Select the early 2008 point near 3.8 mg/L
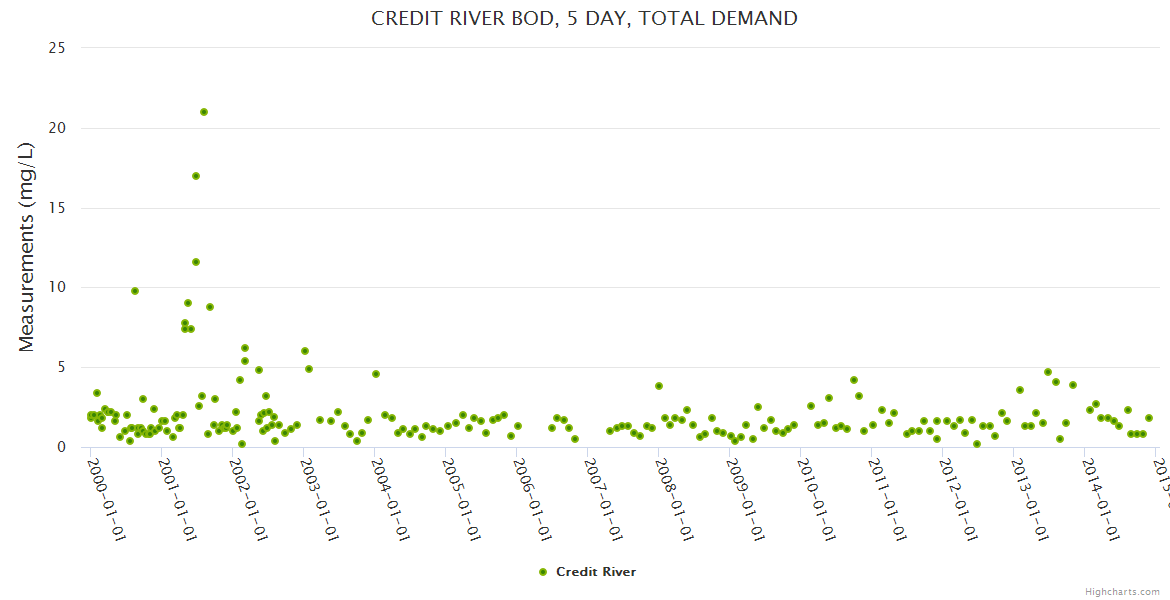The height and width of the screenshot is (600, 1170). click(659, 386)
